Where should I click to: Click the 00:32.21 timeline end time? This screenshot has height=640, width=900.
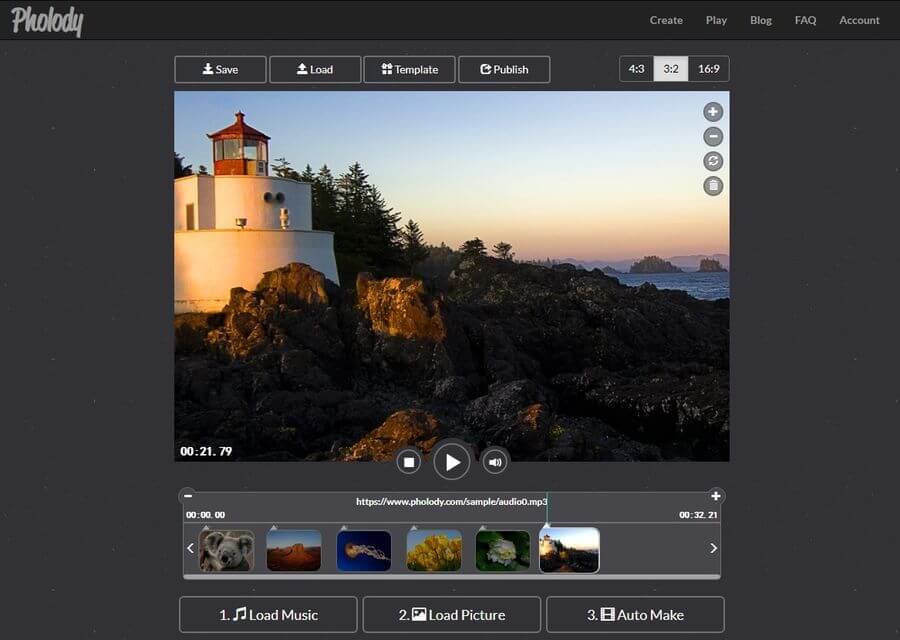click(x=698, y=515)
